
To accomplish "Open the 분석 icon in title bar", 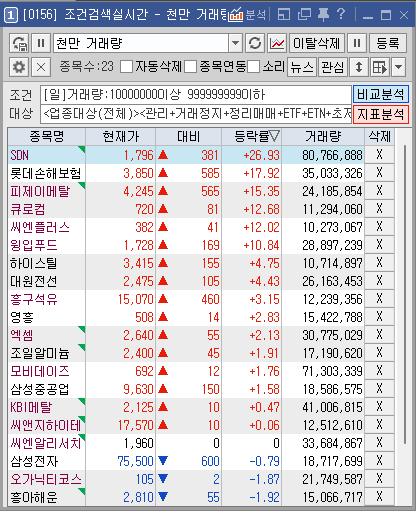I will 247,15.
